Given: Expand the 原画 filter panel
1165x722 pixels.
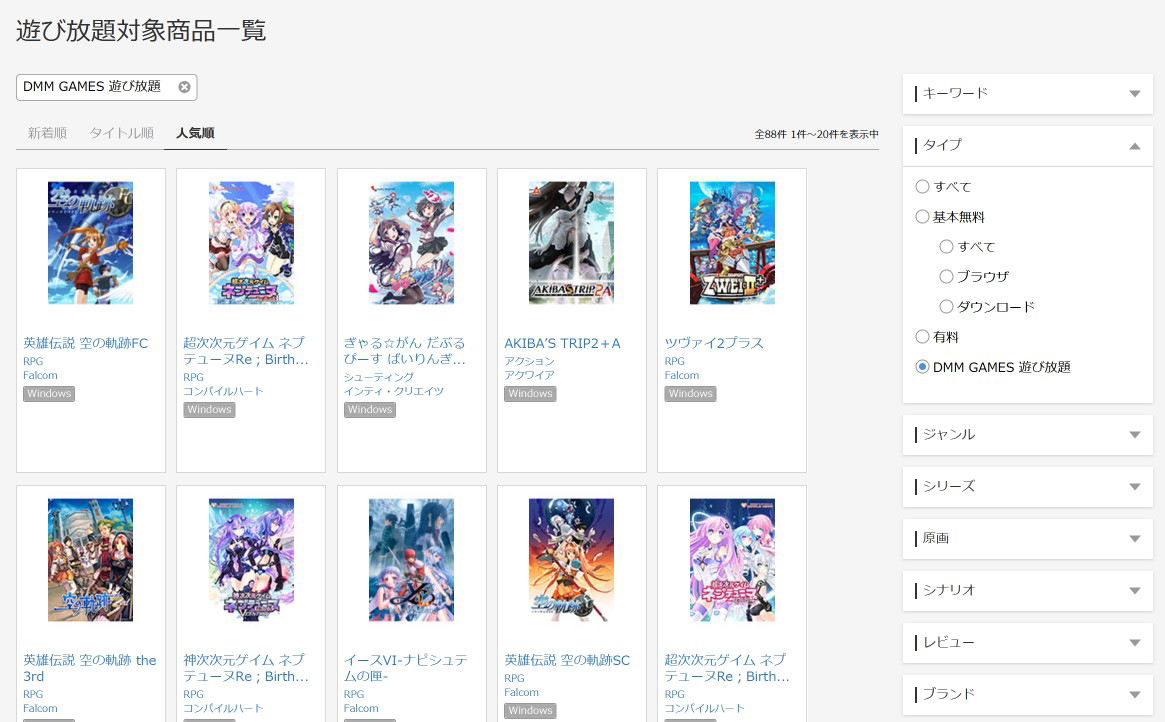Looking at the screenshot, I should click(1028, 539).
